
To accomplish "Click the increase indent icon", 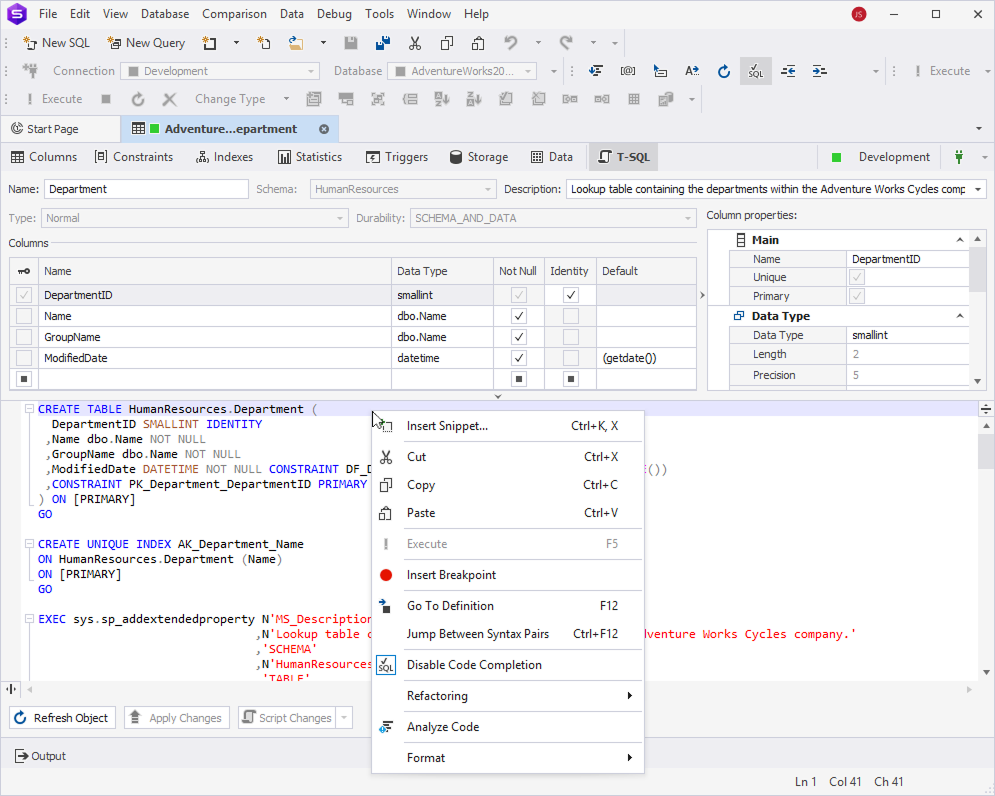I will (820, 71).
